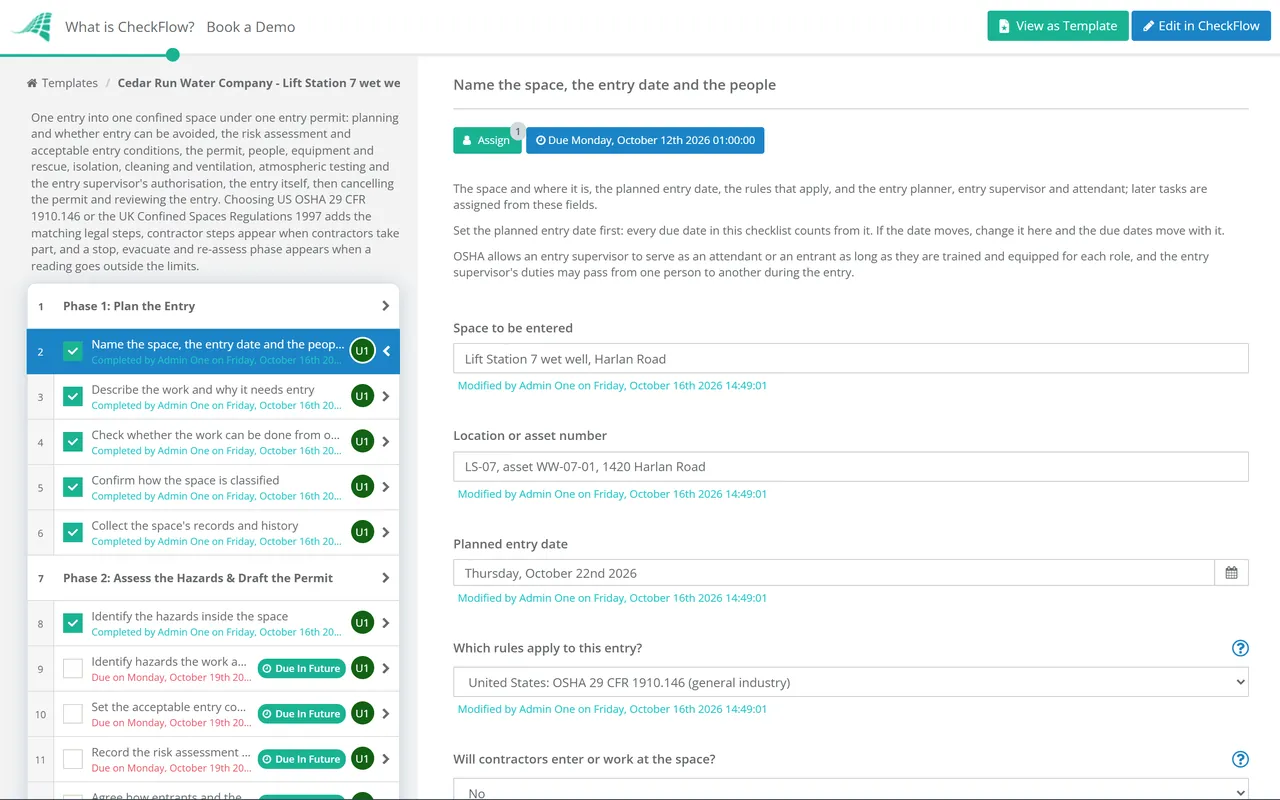Screen dimensions: 1280x800
Task: Check the Identify hazards the work task checkbox
Action: click(x=73, y=669)
